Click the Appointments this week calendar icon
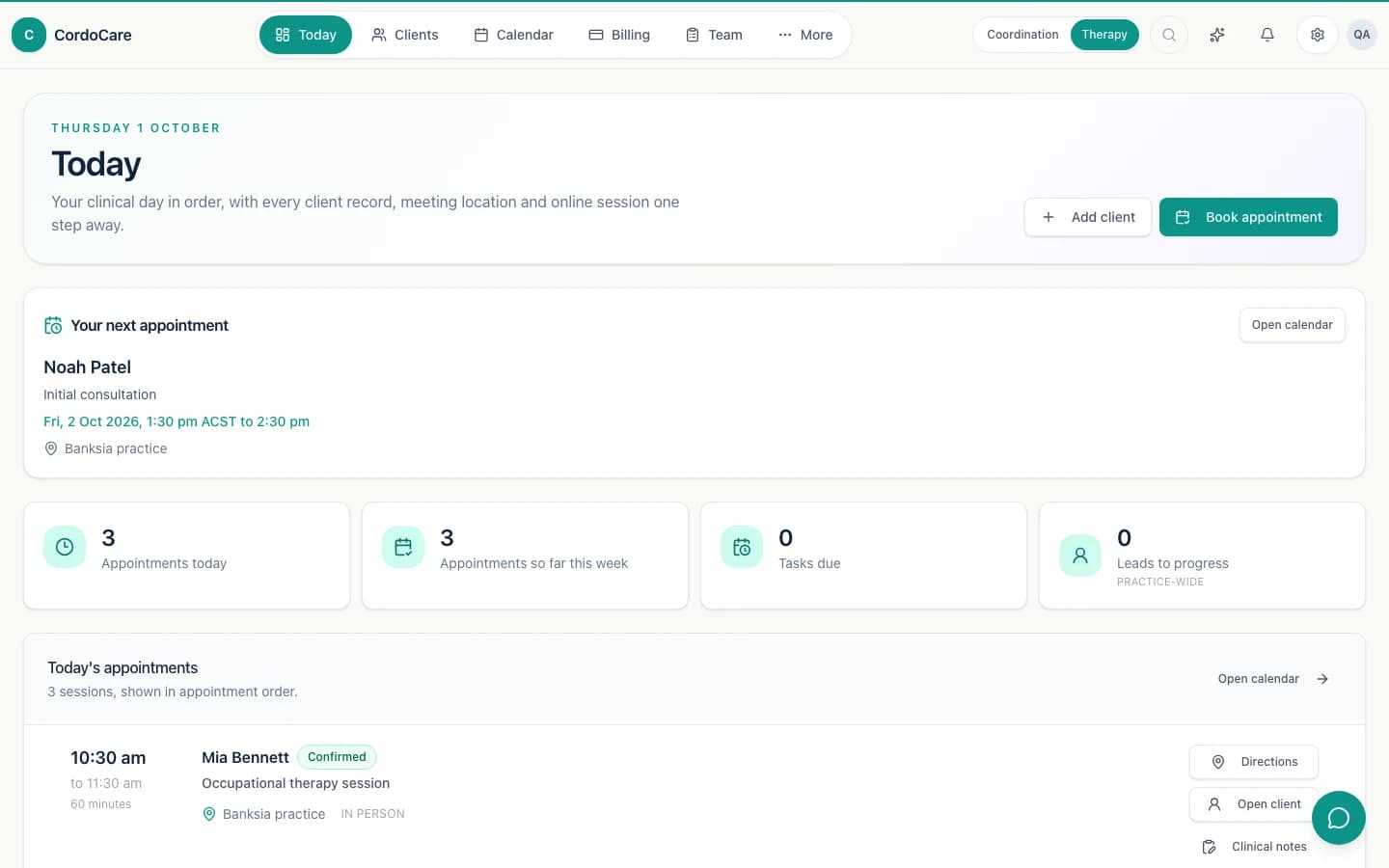Screen dimensions: 1389x868 (x=403, y=547)
